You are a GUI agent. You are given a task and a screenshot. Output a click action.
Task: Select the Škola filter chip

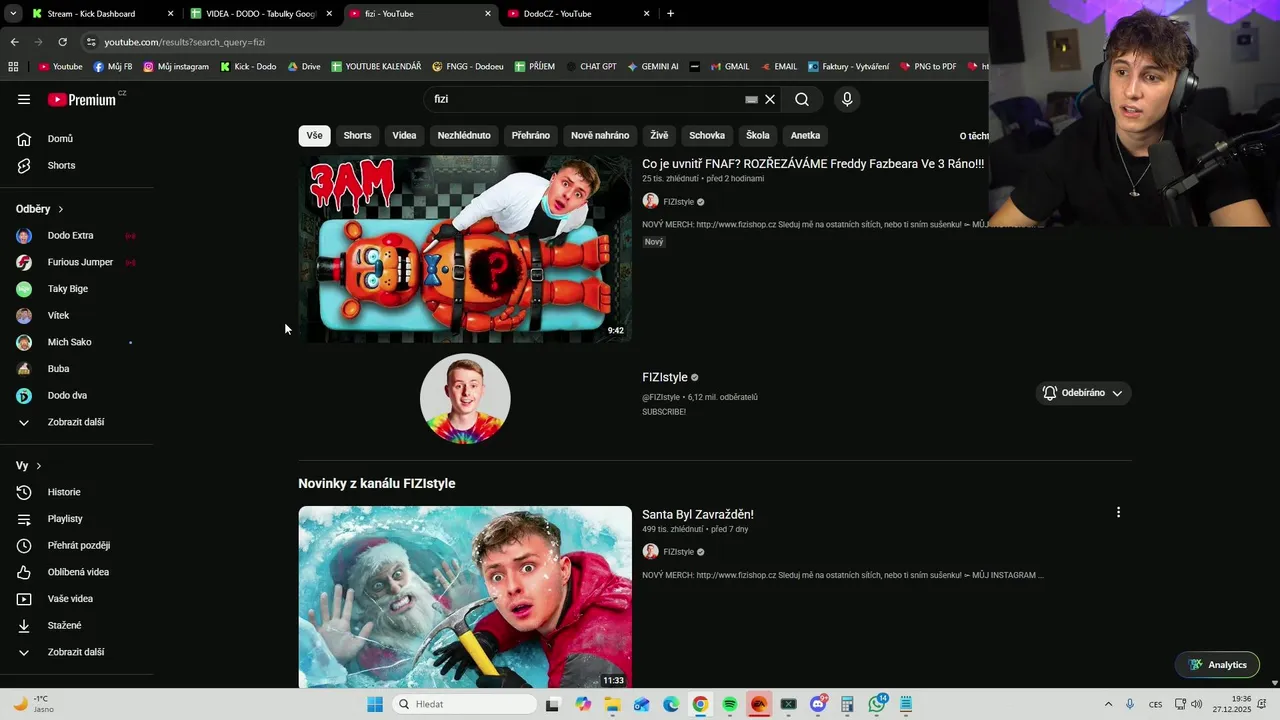click(x=758, y=135)
